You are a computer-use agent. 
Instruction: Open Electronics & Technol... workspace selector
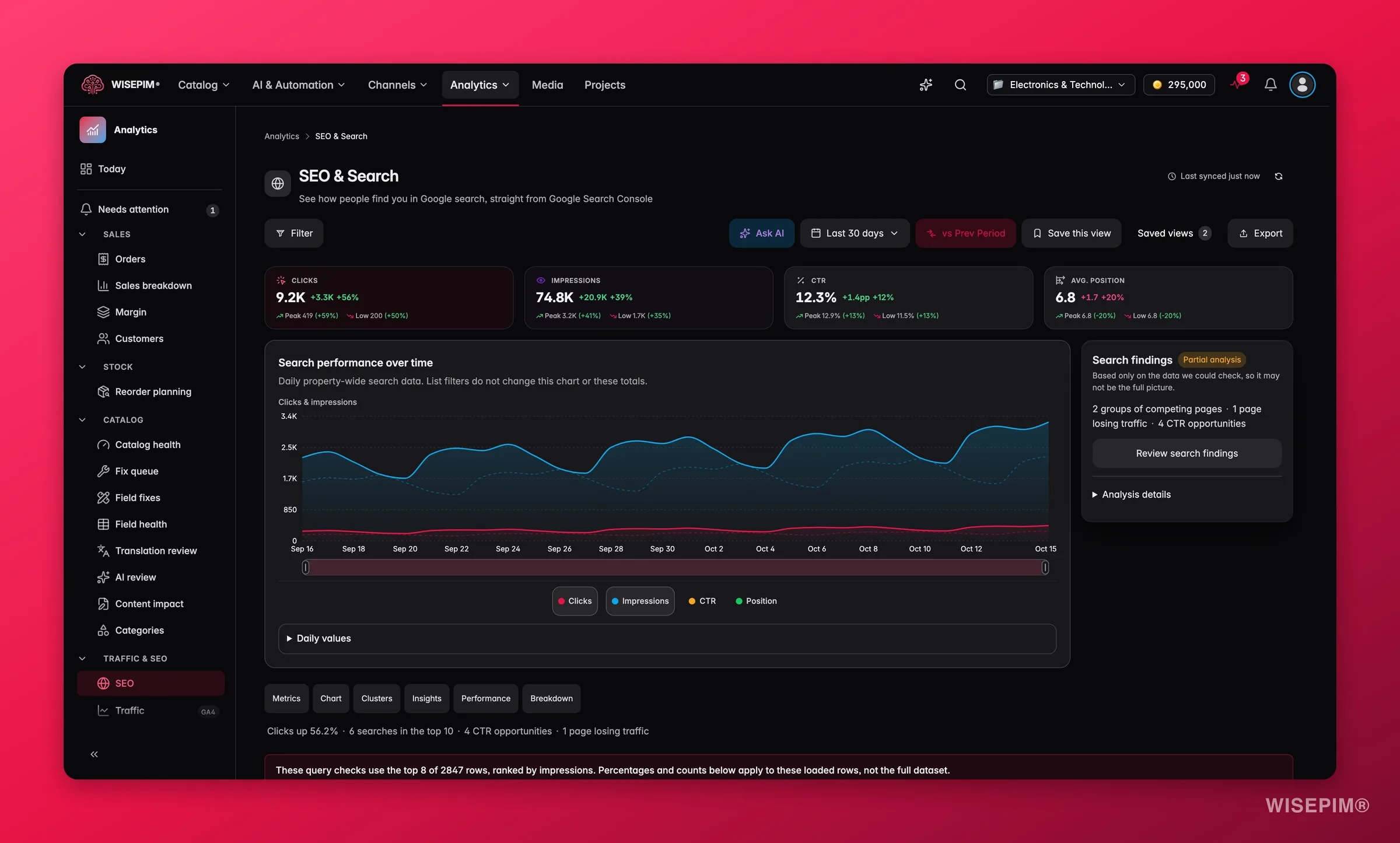(x=1060, y=85)
